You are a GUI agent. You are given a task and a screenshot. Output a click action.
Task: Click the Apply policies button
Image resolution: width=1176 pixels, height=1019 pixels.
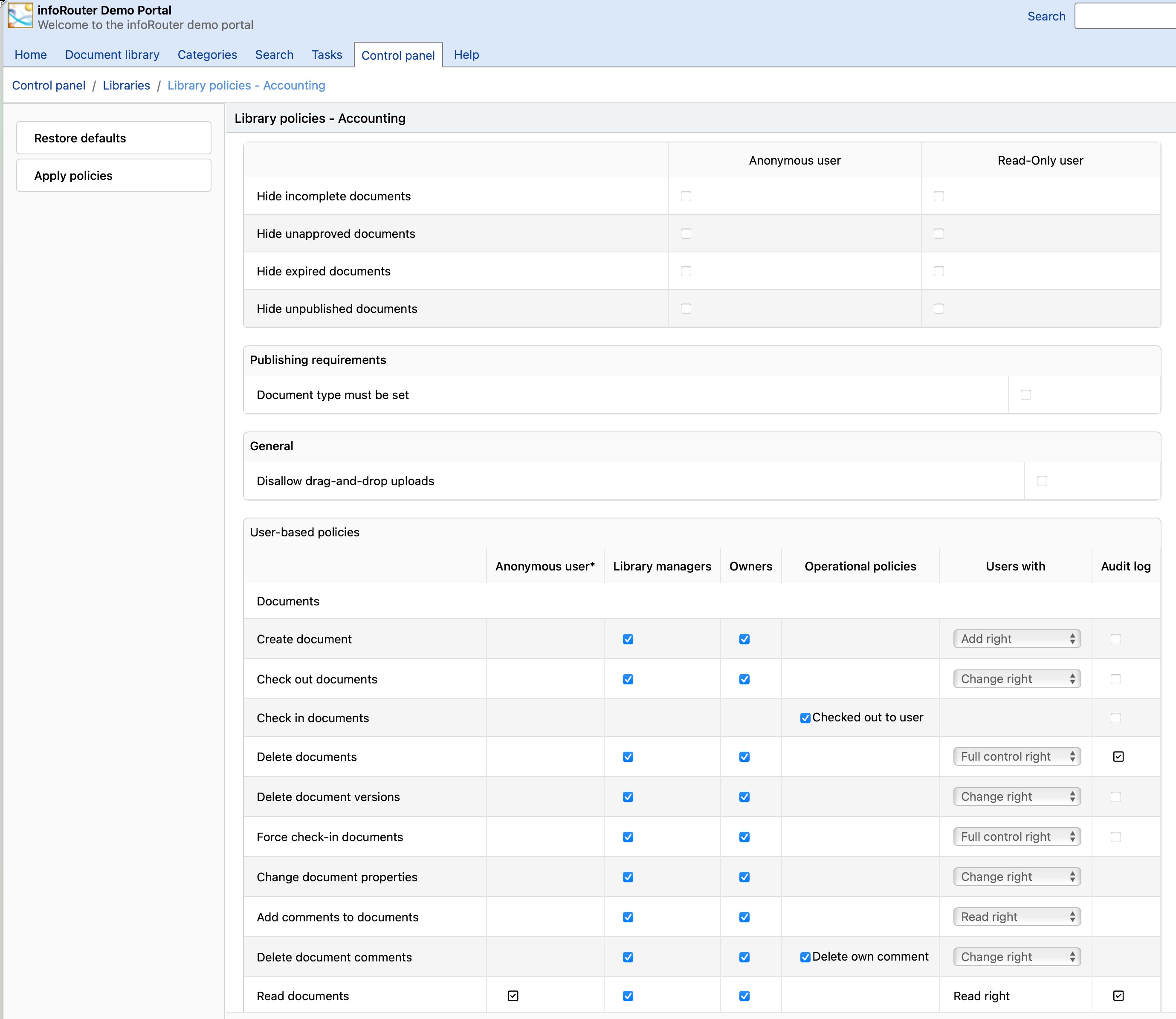(113, 175)
